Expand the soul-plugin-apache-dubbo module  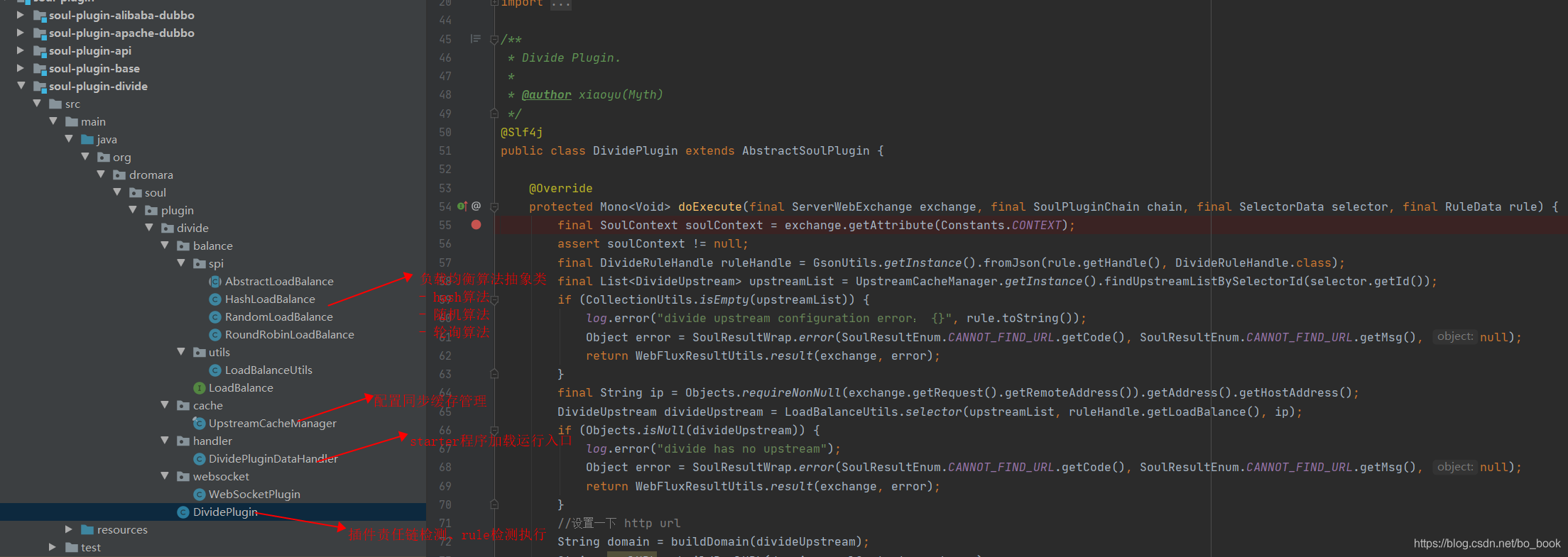21,33
